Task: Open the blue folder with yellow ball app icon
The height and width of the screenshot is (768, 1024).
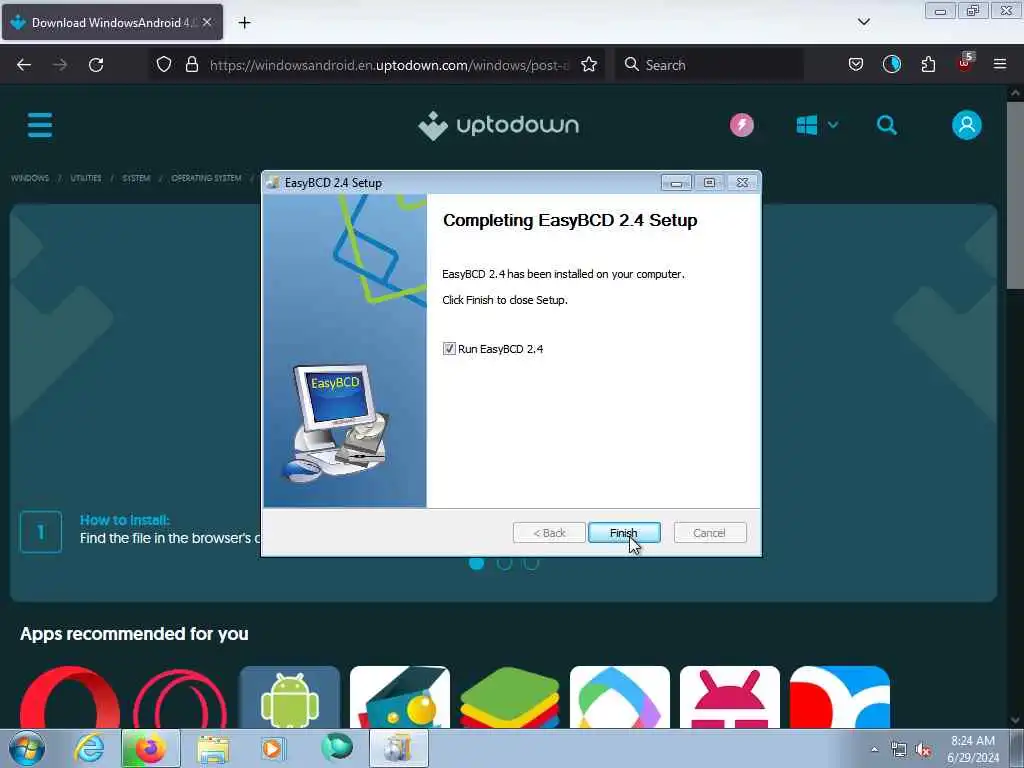Action: point(400,697)
